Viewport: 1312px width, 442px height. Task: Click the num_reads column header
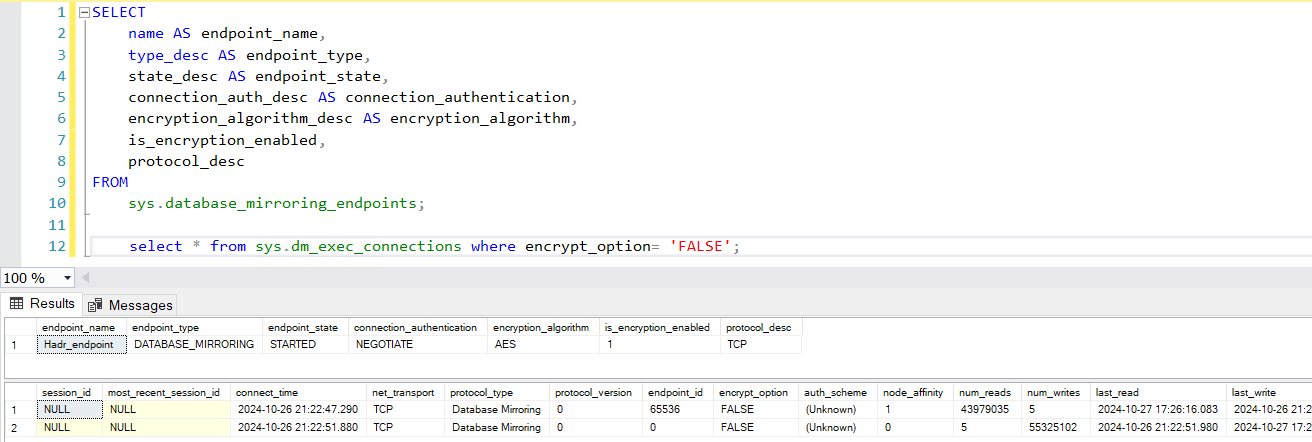click(989, 393)
